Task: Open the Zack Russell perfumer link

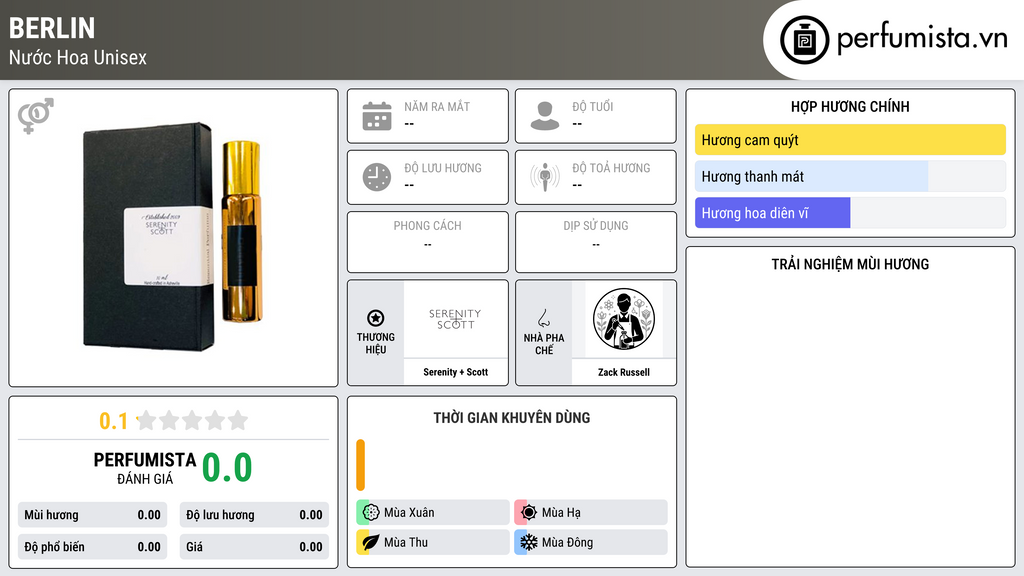Action: [x=624, y=372]
